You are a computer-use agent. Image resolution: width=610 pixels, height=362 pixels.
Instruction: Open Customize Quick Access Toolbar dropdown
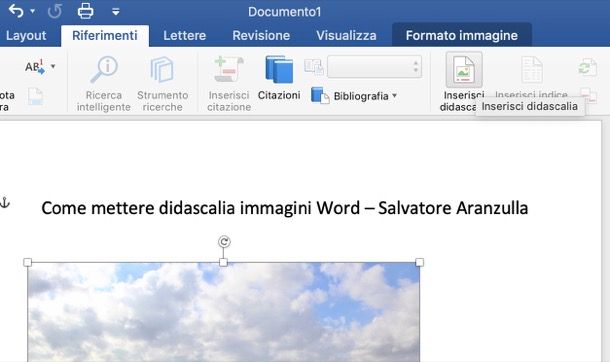[x=116, y=12]
